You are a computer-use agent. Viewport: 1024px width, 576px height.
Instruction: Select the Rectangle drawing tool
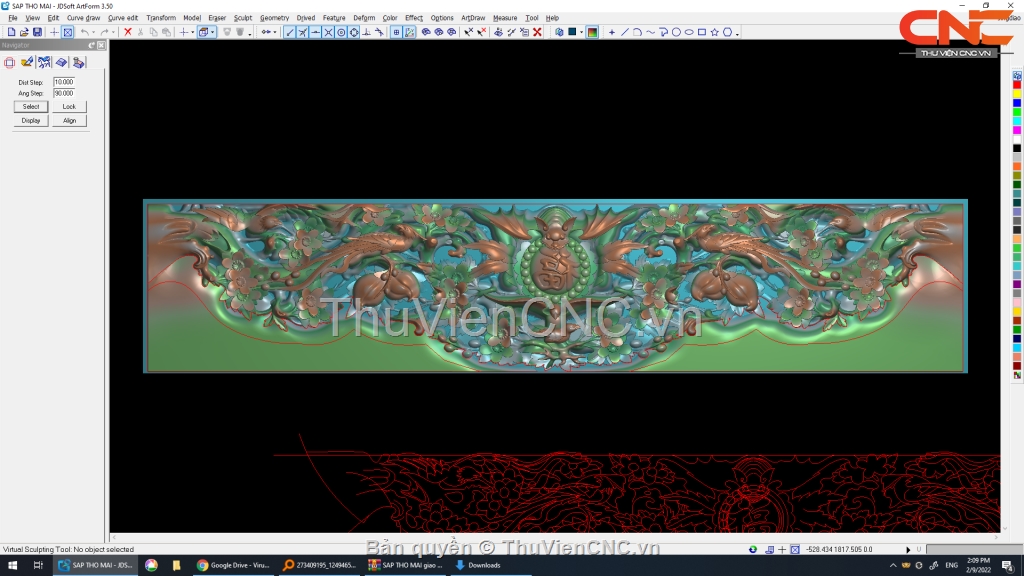click(x=702, y=32)
